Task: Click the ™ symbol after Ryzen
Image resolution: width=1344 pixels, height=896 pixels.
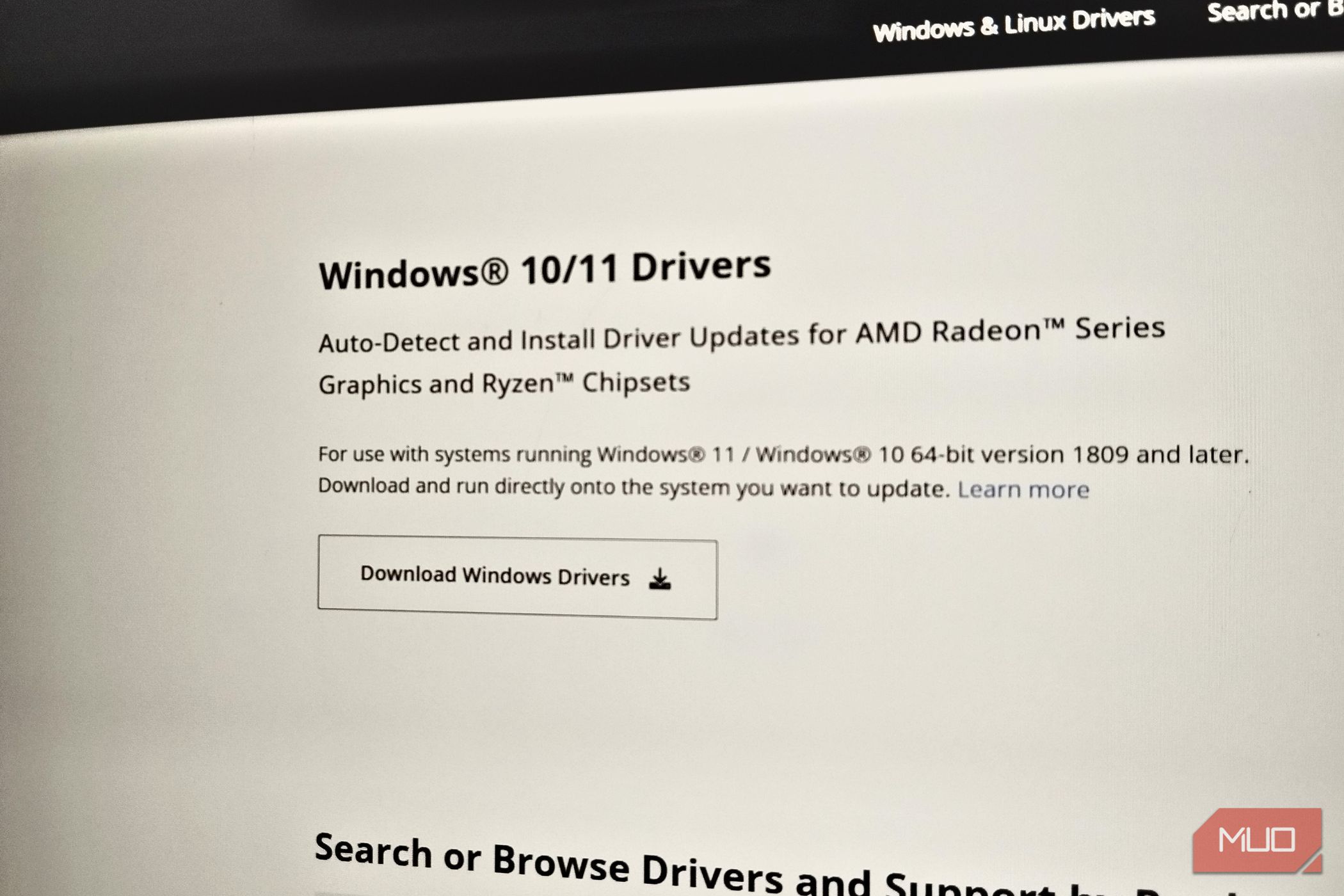Action: (564, 378)
